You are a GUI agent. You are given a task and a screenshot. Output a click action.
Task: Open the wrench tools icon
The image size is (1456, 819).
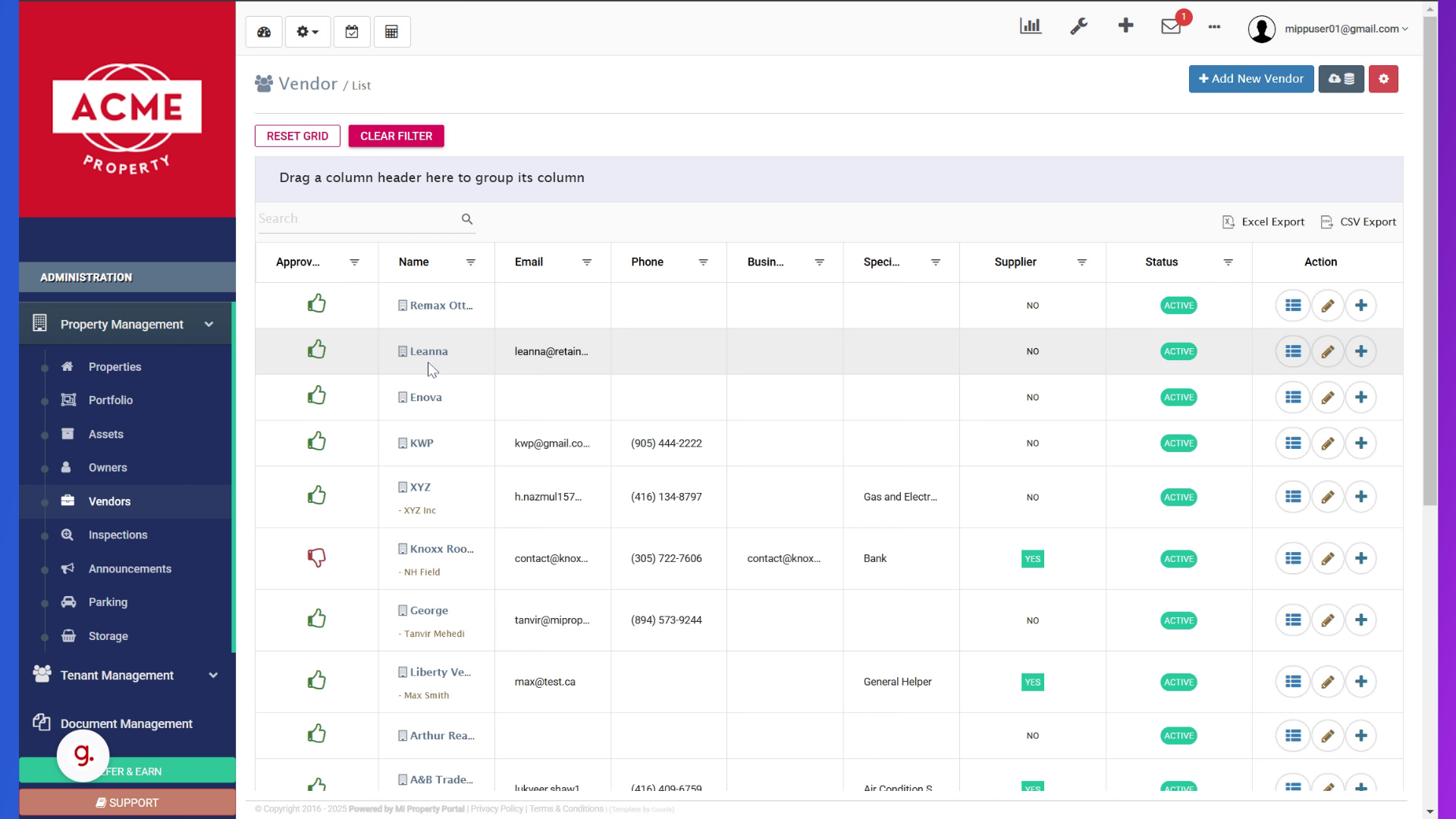point(1078,27)
